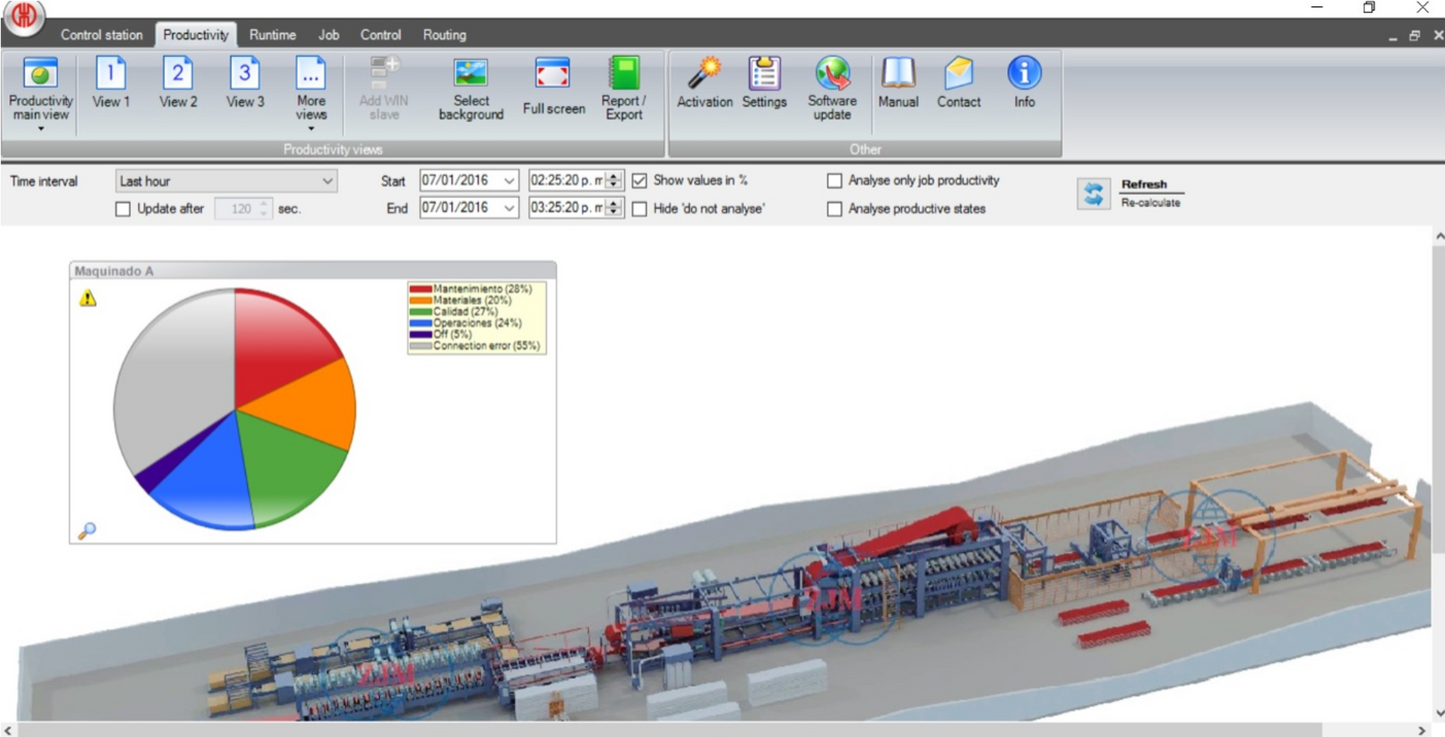The image size is (1445, 737).
Task: Tick Analyse only job productivity
Action: coord(834,181)
